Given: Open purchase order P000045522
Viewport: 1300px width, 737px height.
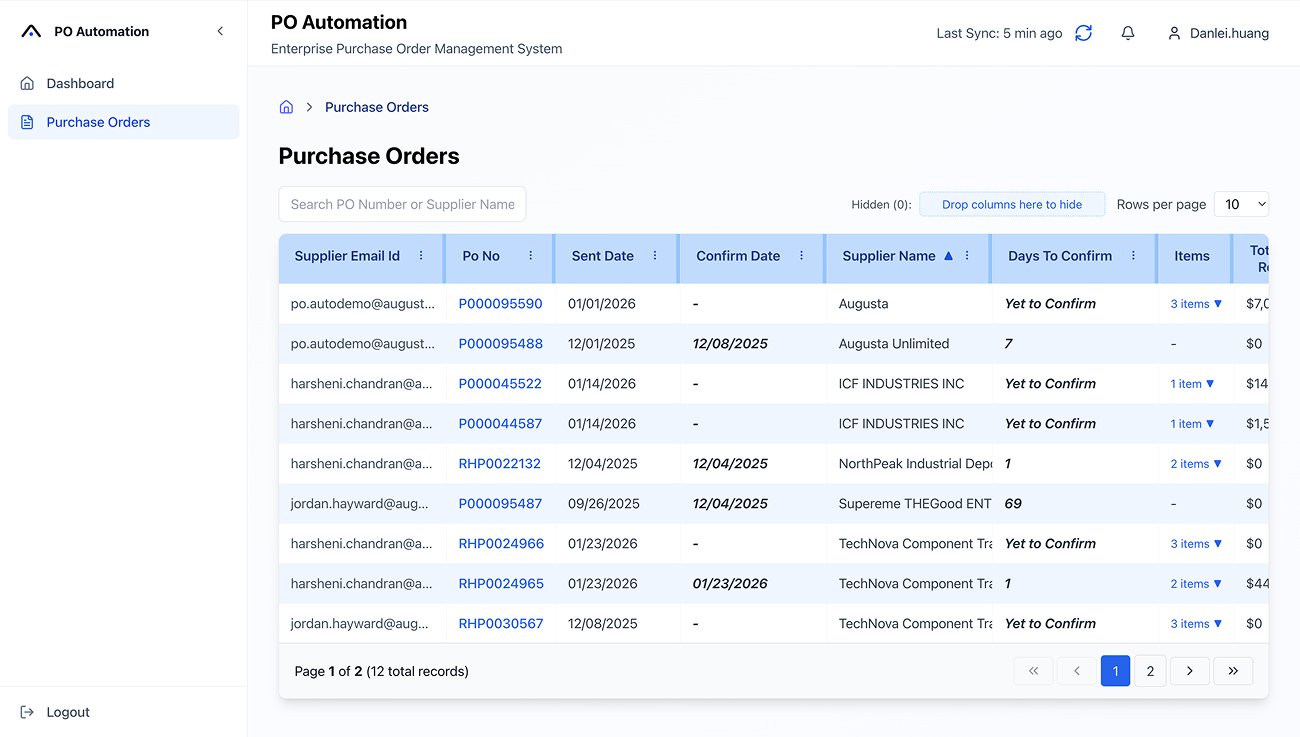Looking at the screenshot, I should (x=500, y=383).
